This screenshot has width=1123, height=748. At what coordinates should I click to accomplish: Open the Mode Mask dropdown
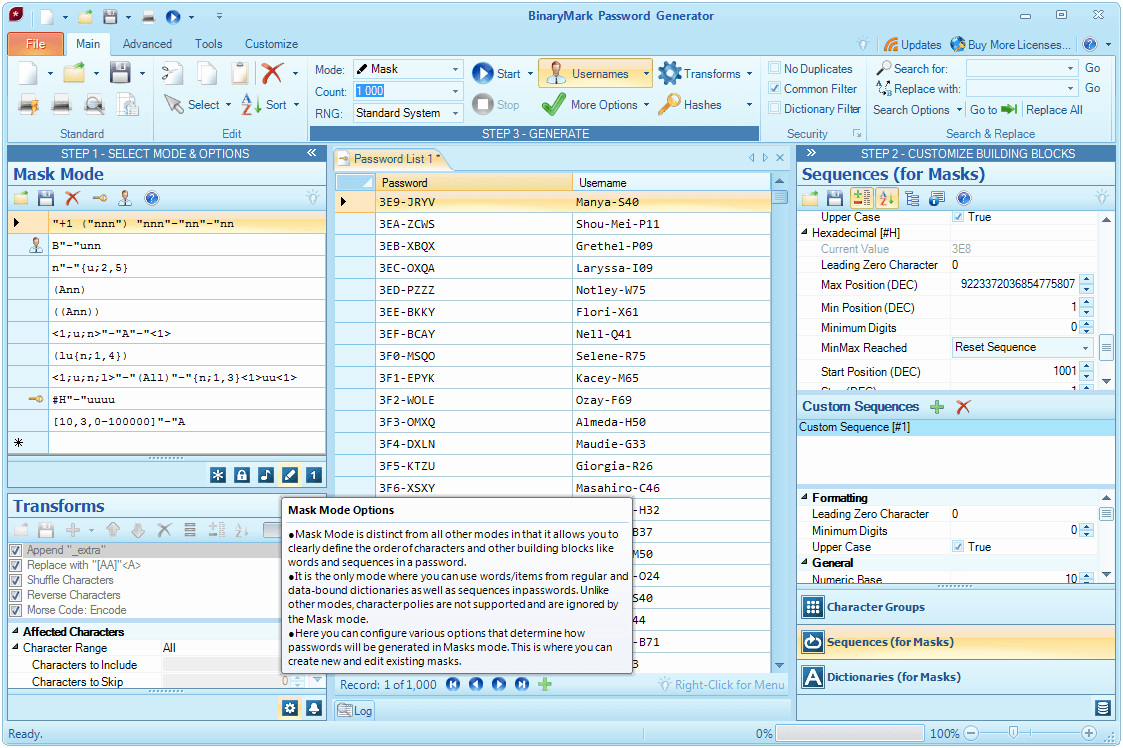455,69
